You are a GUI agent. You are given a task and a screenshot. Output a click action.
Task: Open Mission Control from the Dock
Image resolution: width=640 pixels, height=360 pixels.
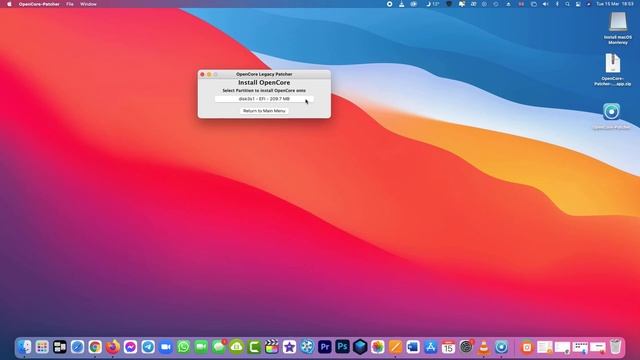click(x=60, y=347)
